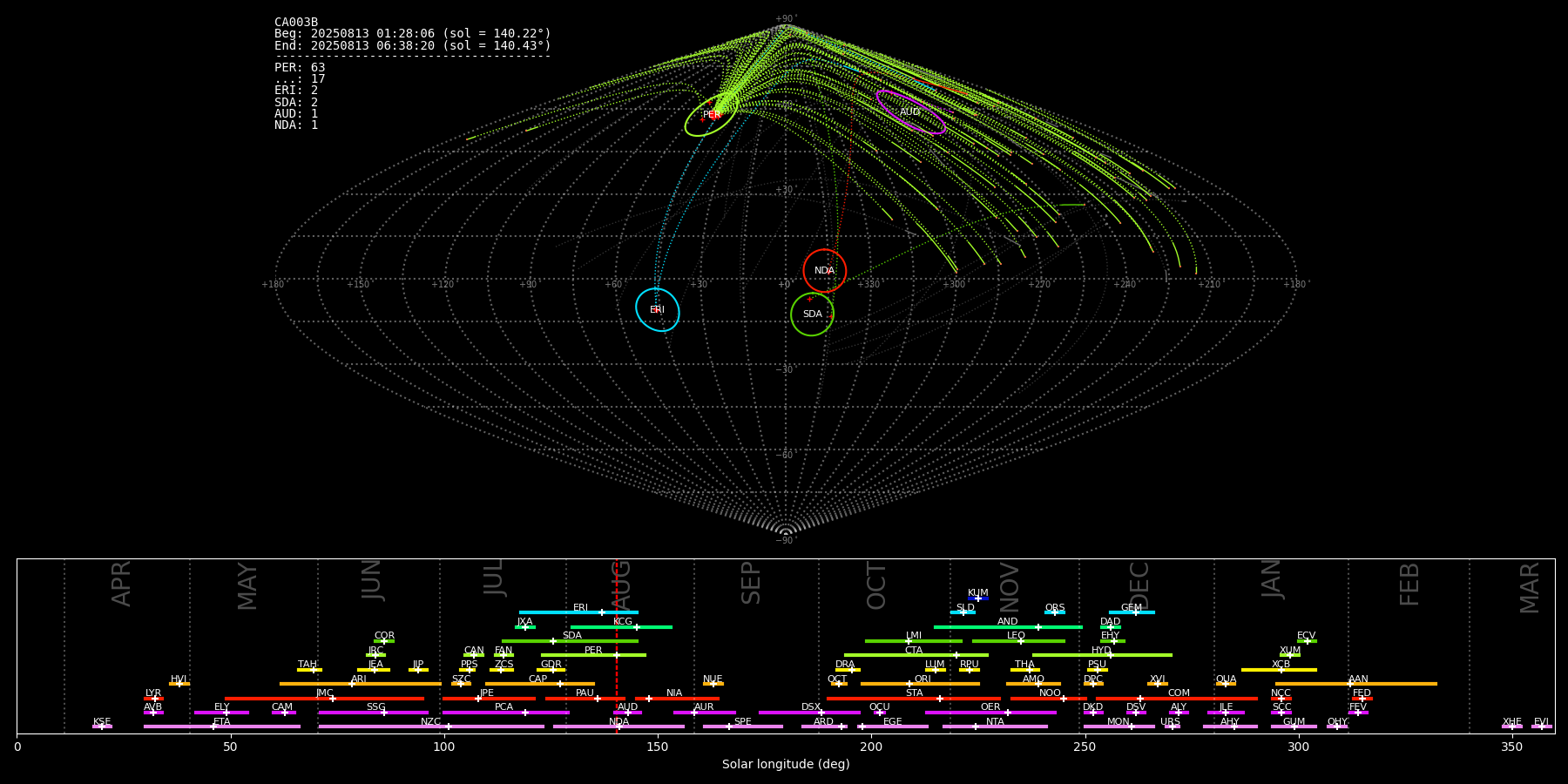Click the NDA pink bar in timeline
This screenshot has height=784, width=1568.
618,727
